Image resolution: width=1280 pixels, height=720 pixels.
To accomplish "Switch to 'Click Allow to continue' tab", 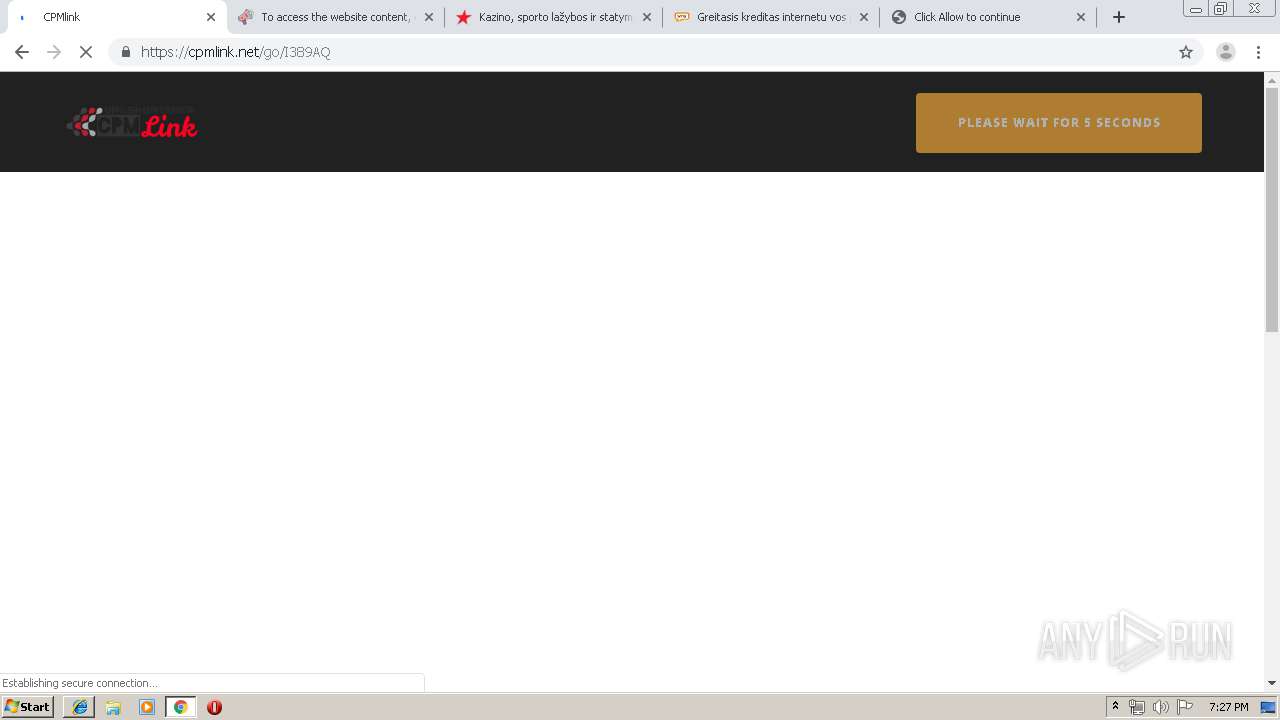I will [989, 17].
